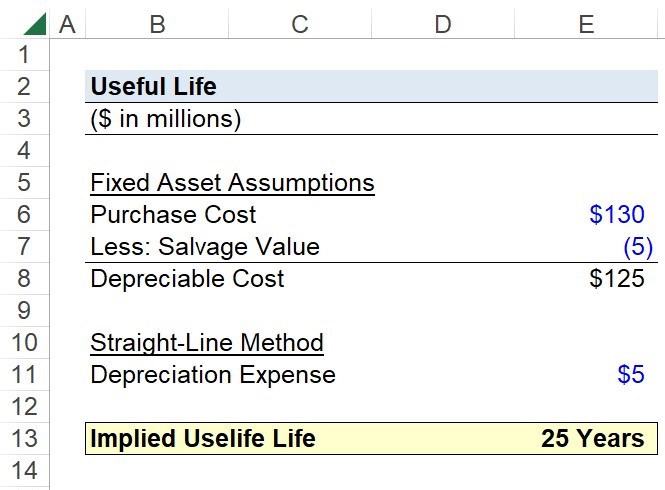
Task: Select column D header
Action: [443, 24]
